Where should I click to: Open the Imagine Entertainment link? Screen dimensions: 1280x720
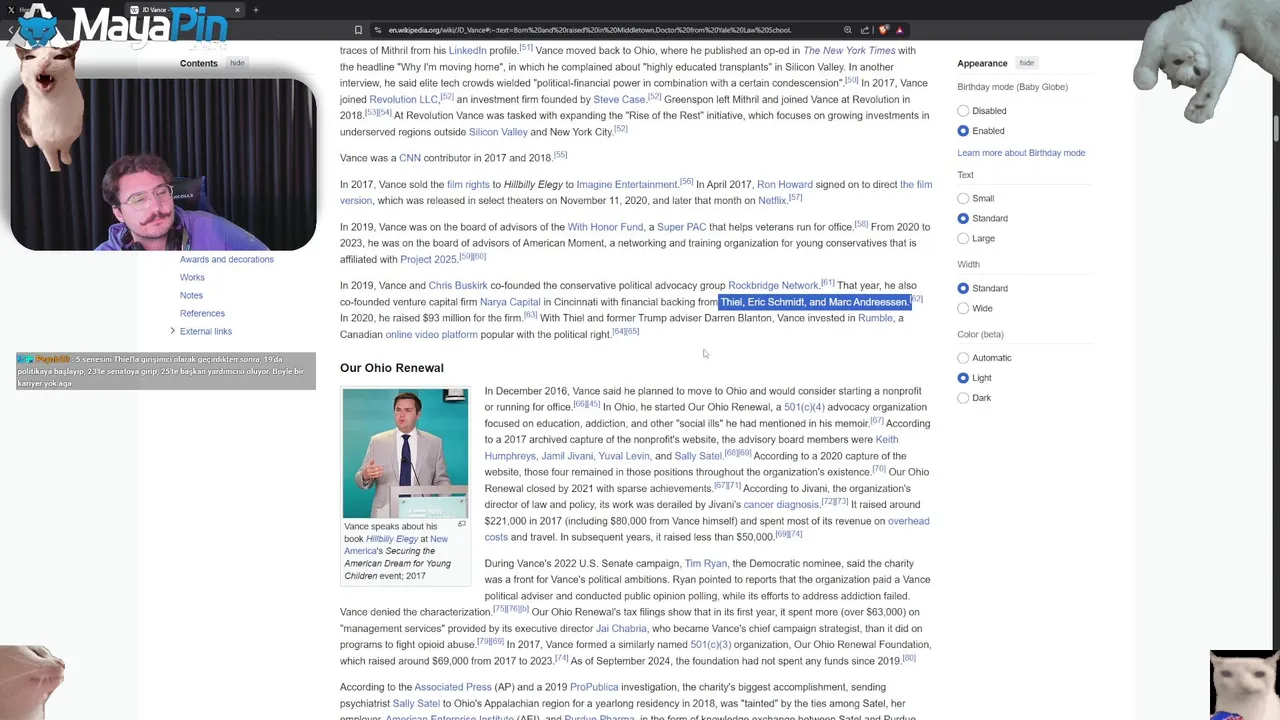tap(627, 185)
